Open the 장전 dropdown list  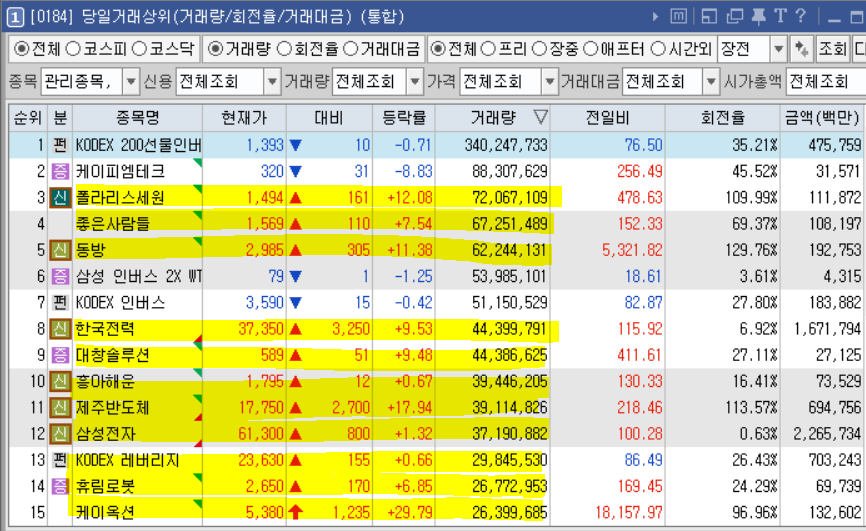click(779, 50)
